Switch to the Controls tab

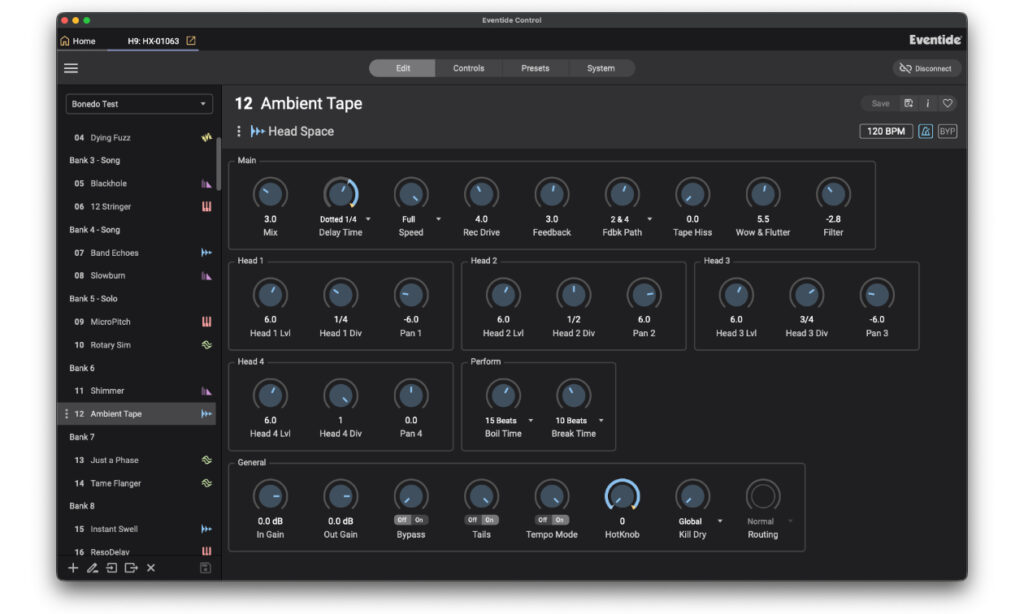[468, 68]
